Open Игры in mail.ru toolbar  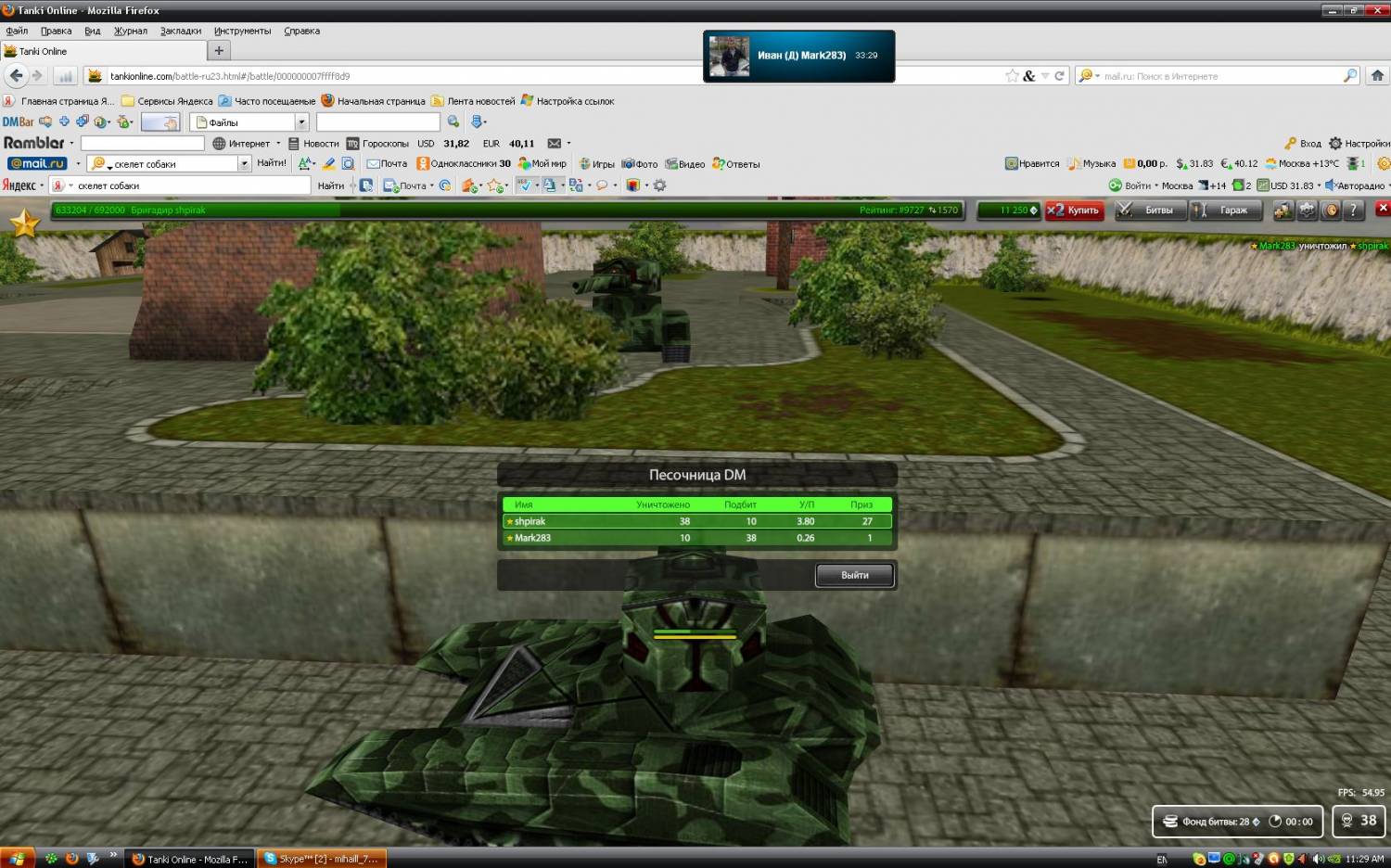[596, 164]
